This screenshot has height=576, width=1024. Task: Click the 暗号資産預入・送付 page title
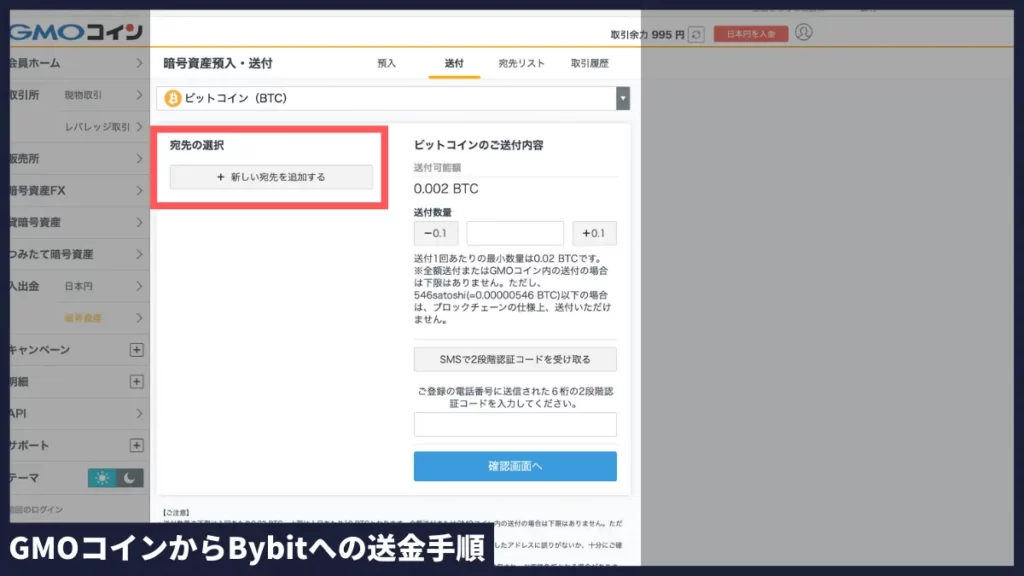point(217,63)
